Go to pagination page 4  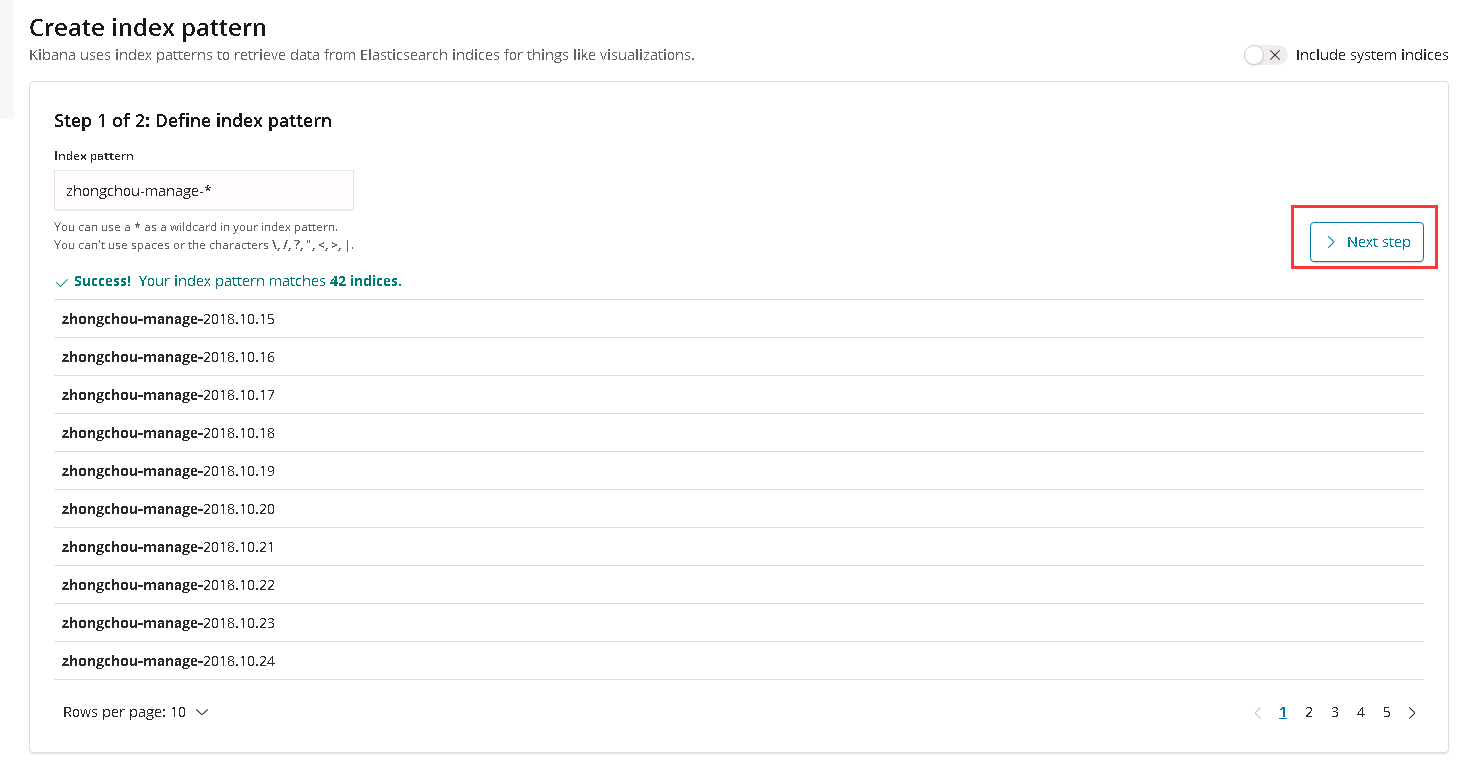pyautogui.click(x=1361, y=712)
